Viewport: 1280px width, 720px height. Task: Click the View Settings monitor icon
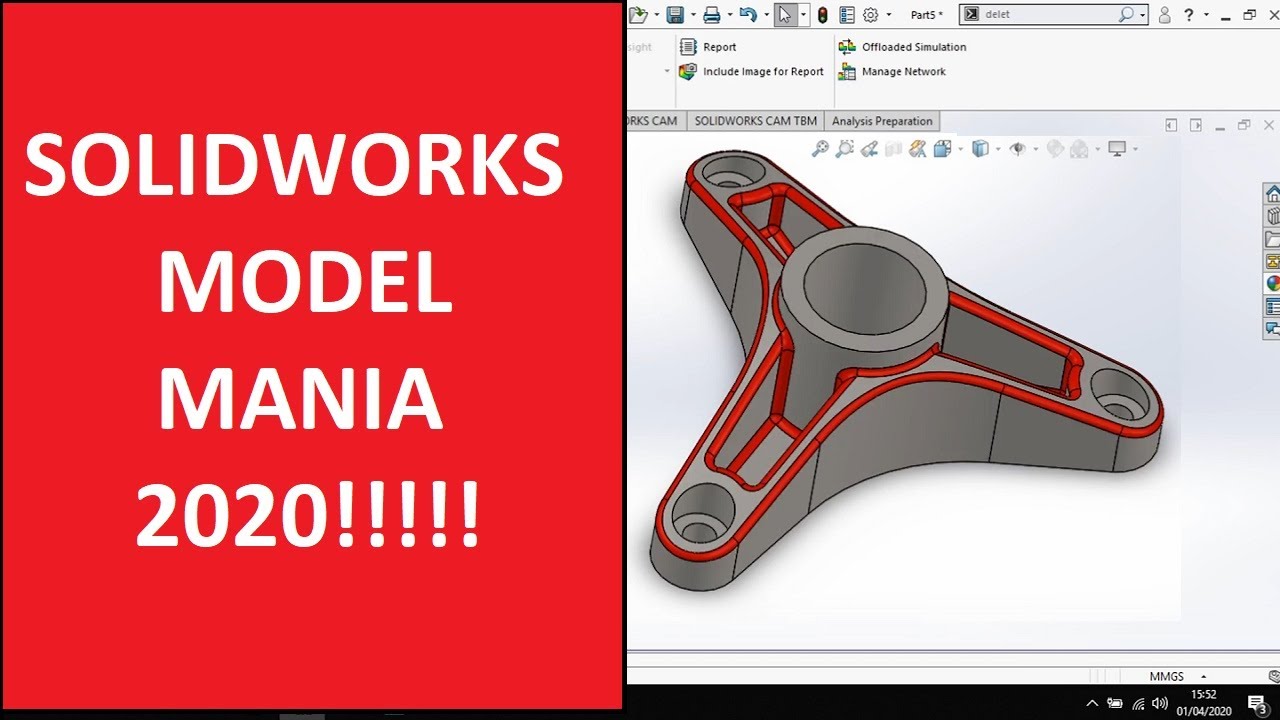[1117, 149]
